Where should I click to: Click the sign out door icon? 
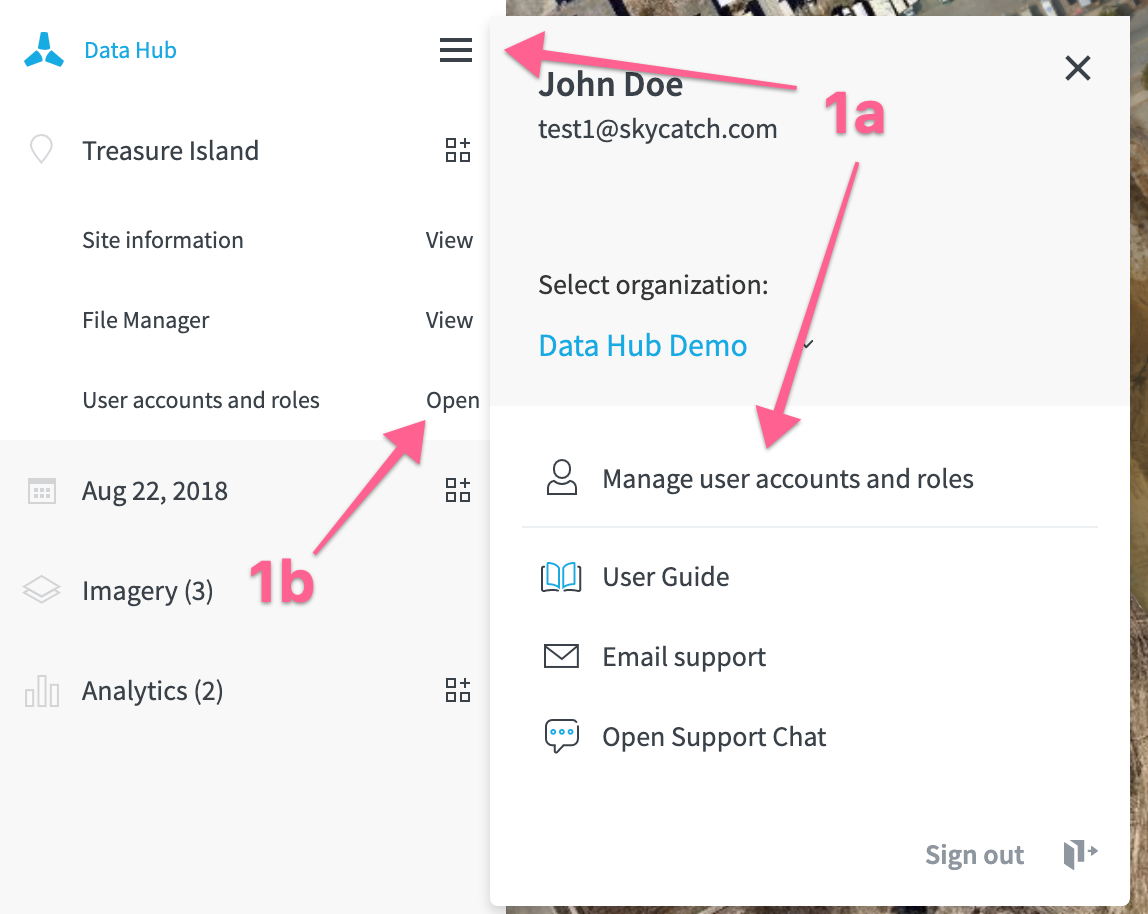[x=1080, y=854]
